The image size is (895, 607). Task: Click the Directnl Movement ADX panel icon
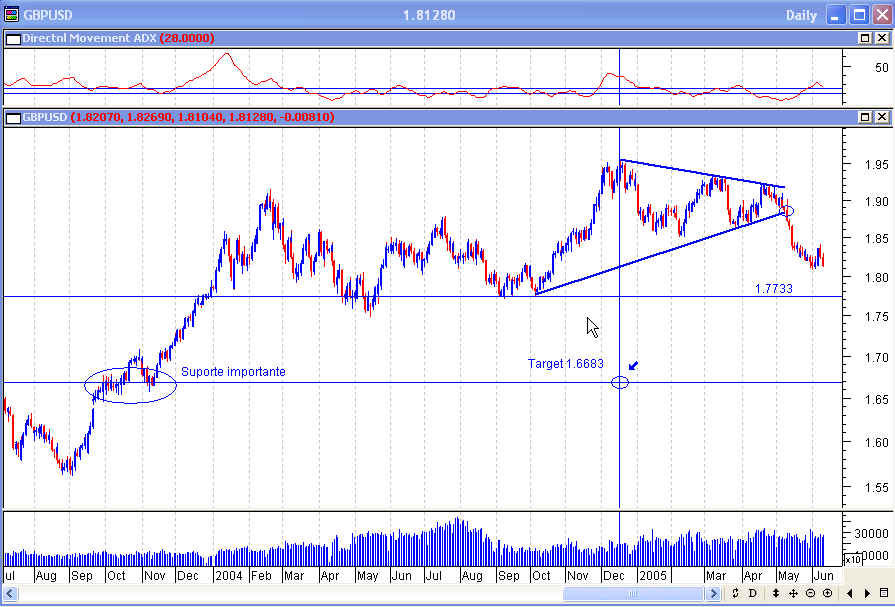(12, 38)
